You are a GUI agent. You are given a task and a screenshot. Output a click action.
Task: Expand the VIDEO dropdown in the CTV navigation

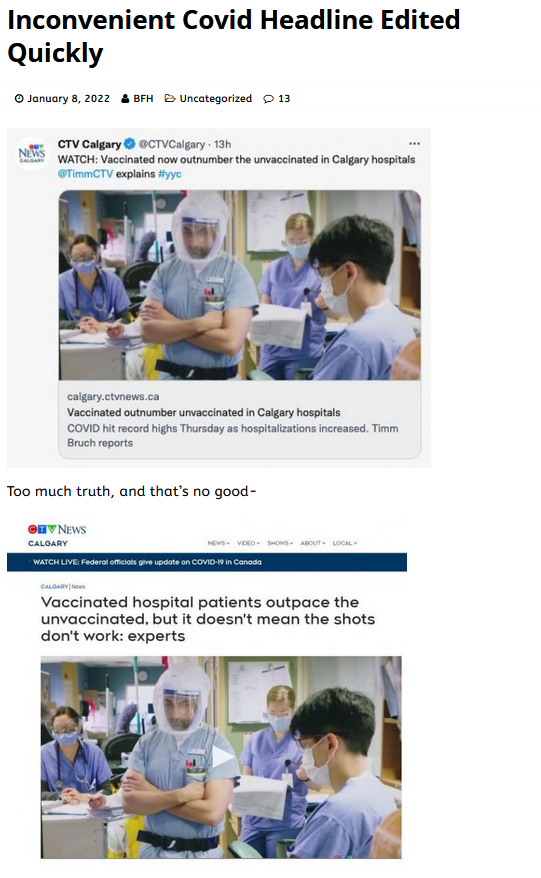(248, 543)
